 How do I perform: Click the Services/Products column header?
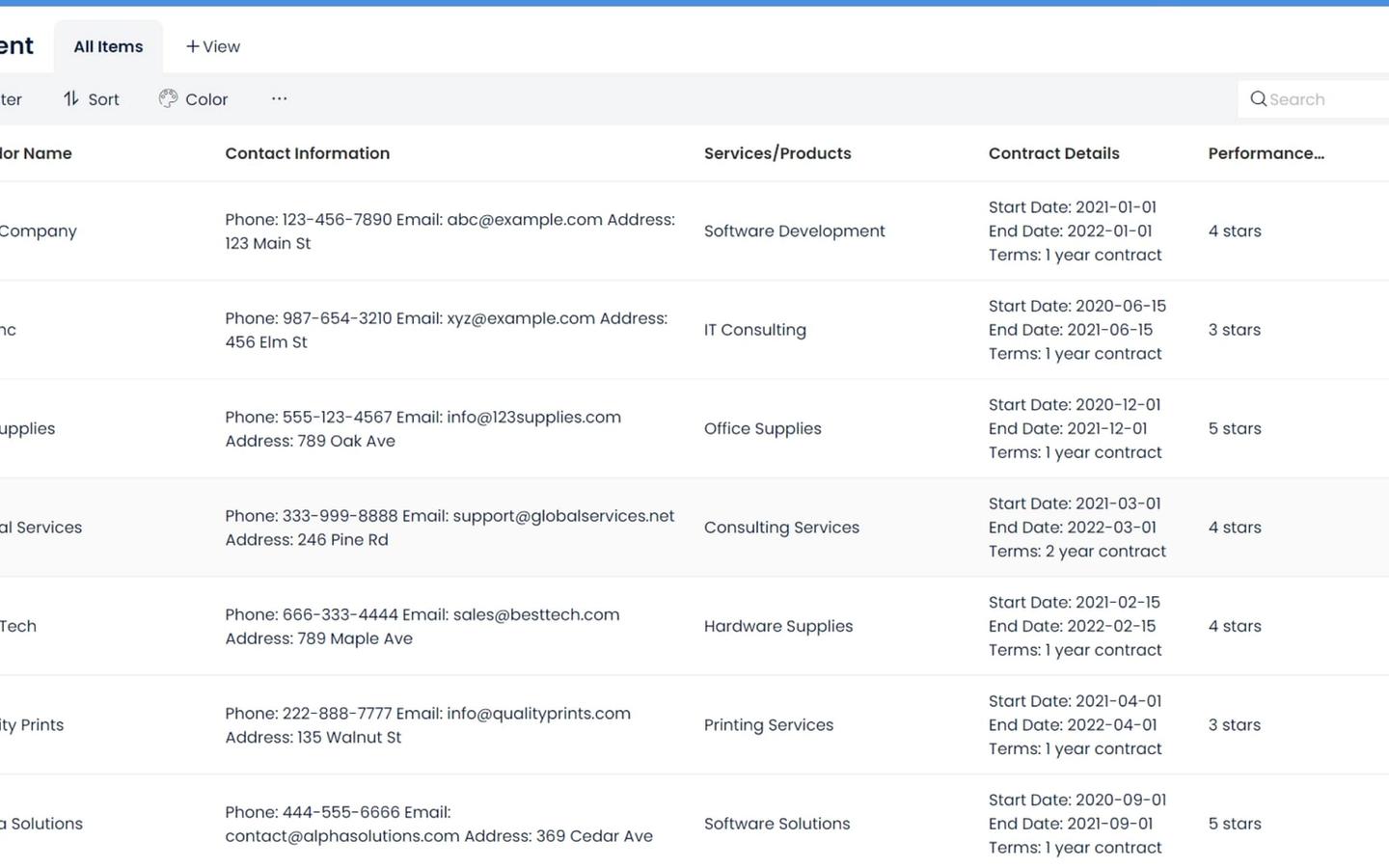click(x=777, y=153)
